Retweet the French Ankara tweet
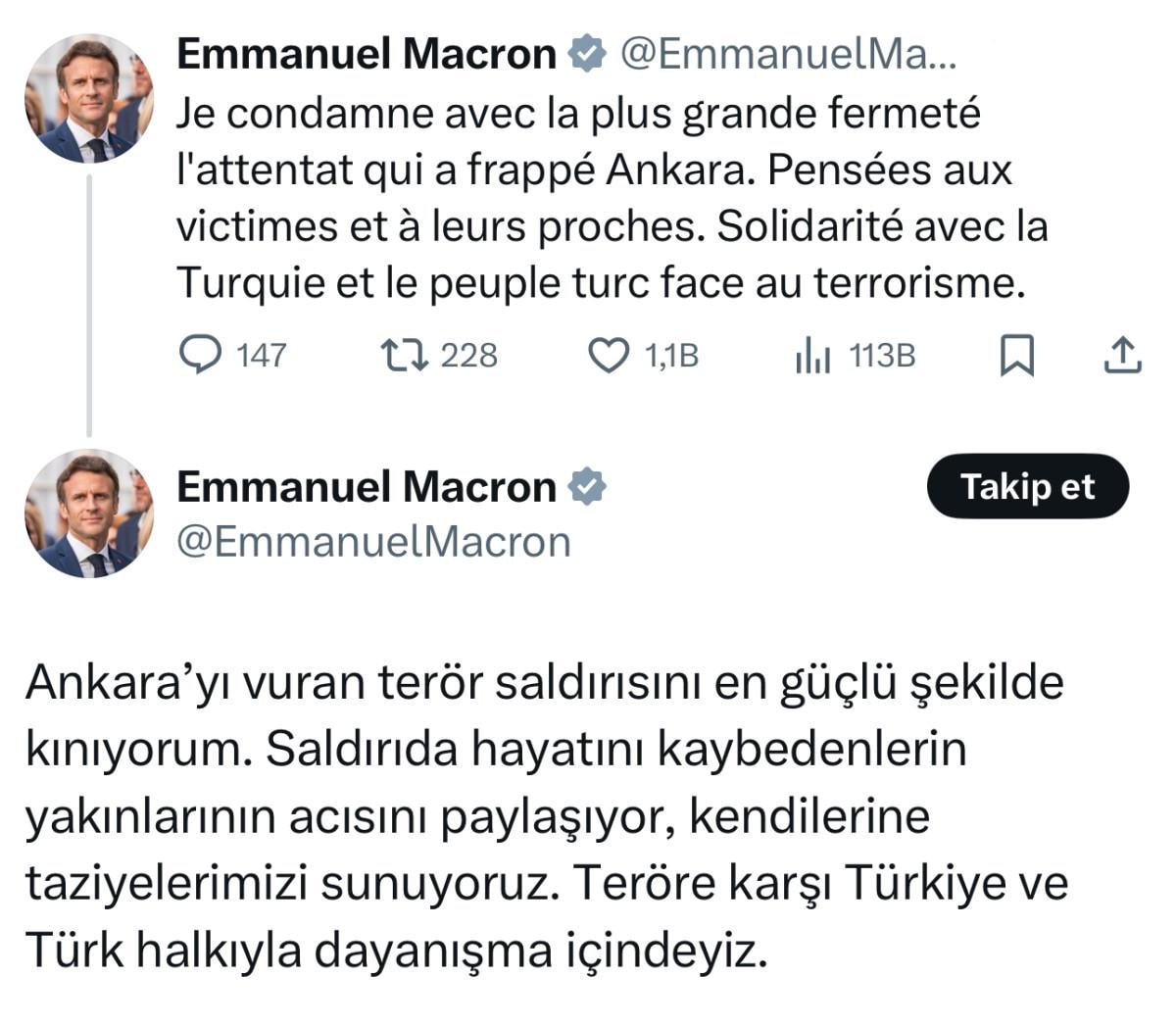Screen dimensions: 1176x1026 (x=404, y=355)
